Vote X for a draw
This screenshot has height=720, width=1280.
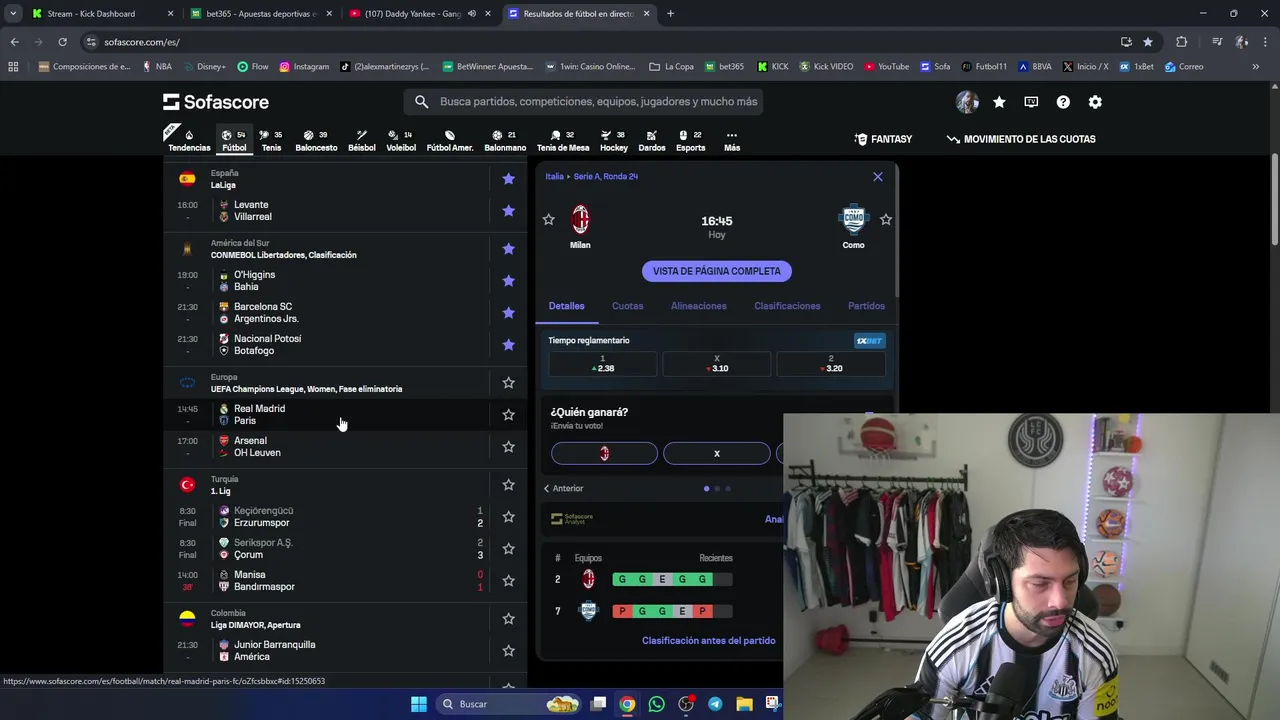click(x=716, y=454)
